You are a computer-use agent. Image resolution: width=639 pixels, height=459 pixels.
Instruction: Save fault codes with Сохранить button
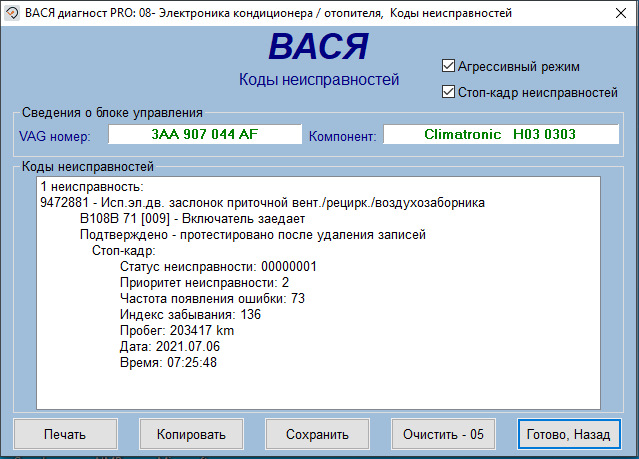[x=317, y=434]
